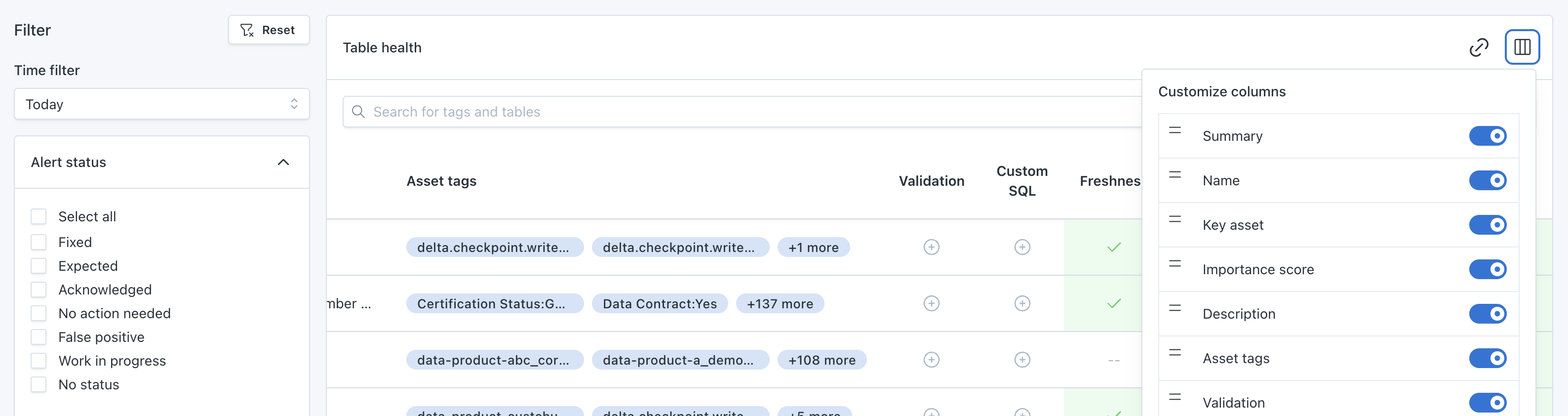The width and height of the screenshot is (1568, 416).
Task: Add validation monitor in first table row
Action: (931, 248)
